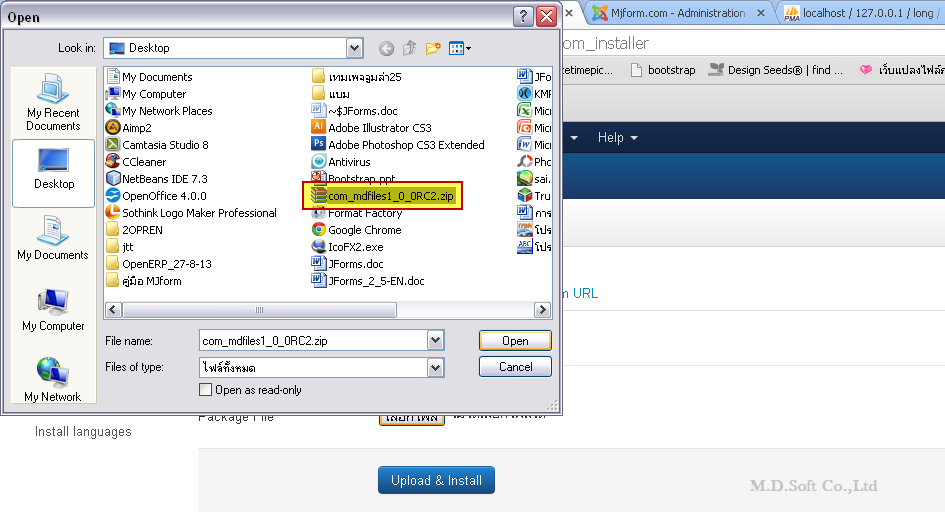
Task: Select IcoFX2.exe file
Action: tap(347, 247)
